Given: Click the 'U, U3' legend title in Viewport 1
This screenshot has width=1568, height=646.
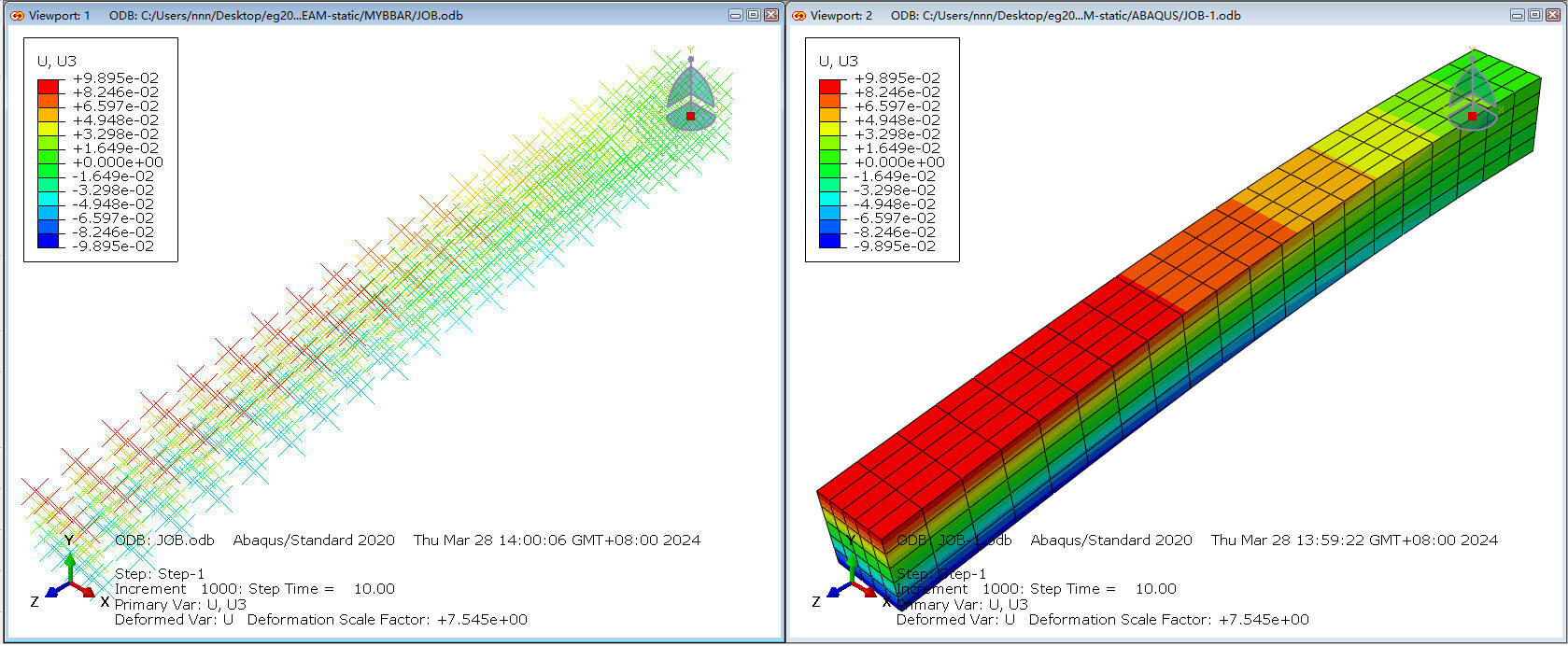Looking at the screenshot, I should point(57,62).
